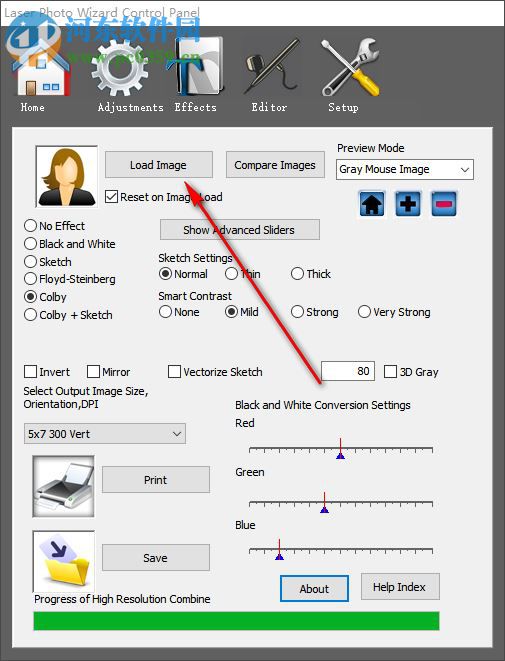
Task: Click the input field showing 80
Action: [x=348, y=371]
